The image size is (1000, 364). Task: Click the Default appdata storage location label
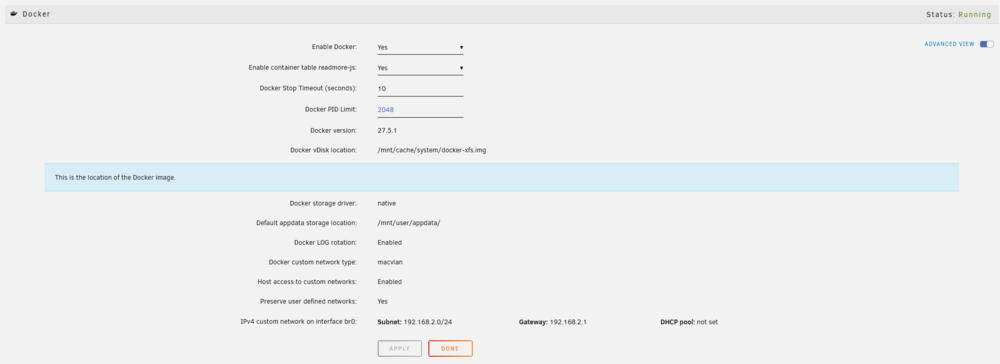point(306,223)
